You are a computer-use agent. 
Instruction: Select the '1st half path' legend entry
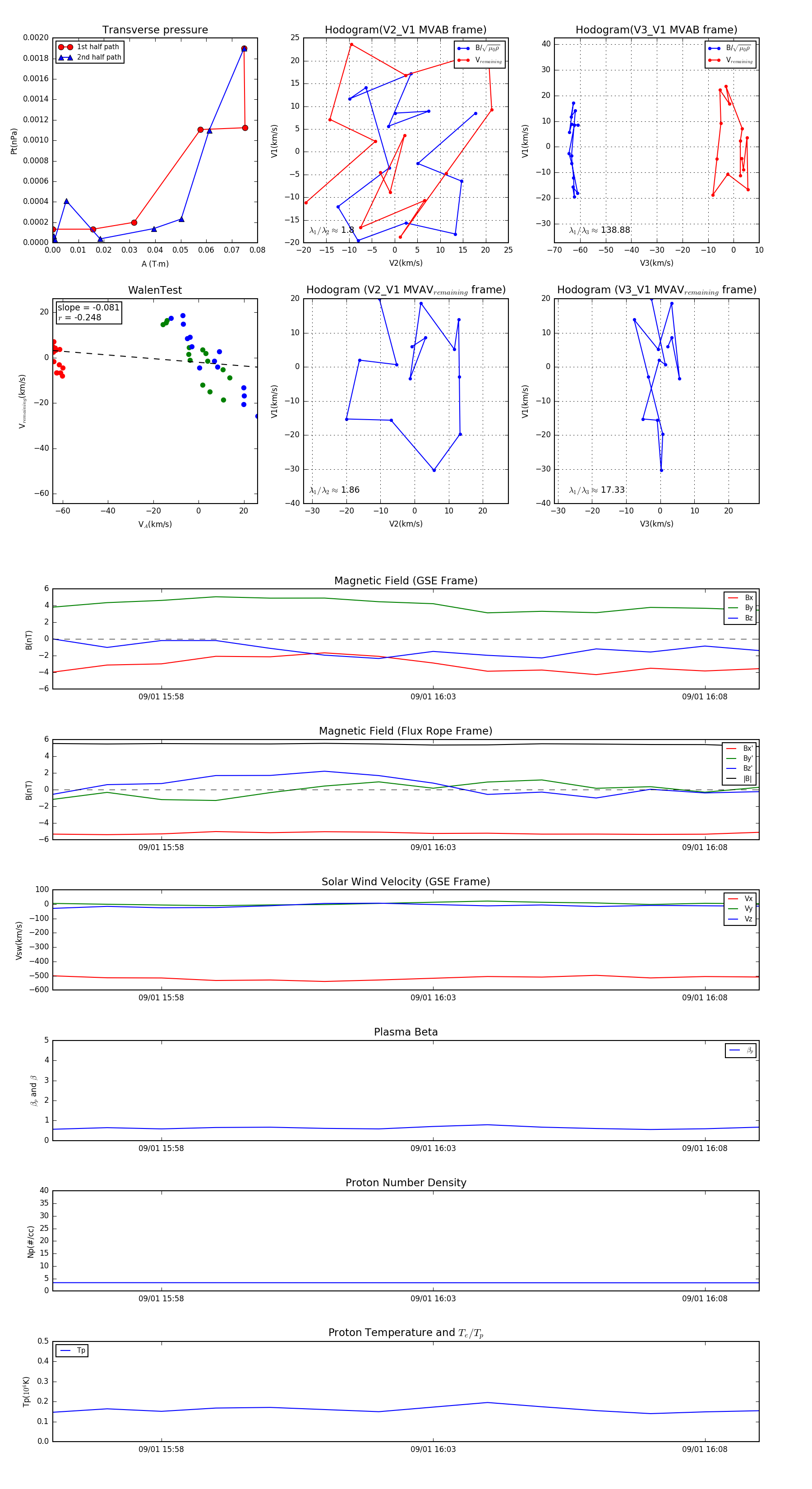pos(90,47)
